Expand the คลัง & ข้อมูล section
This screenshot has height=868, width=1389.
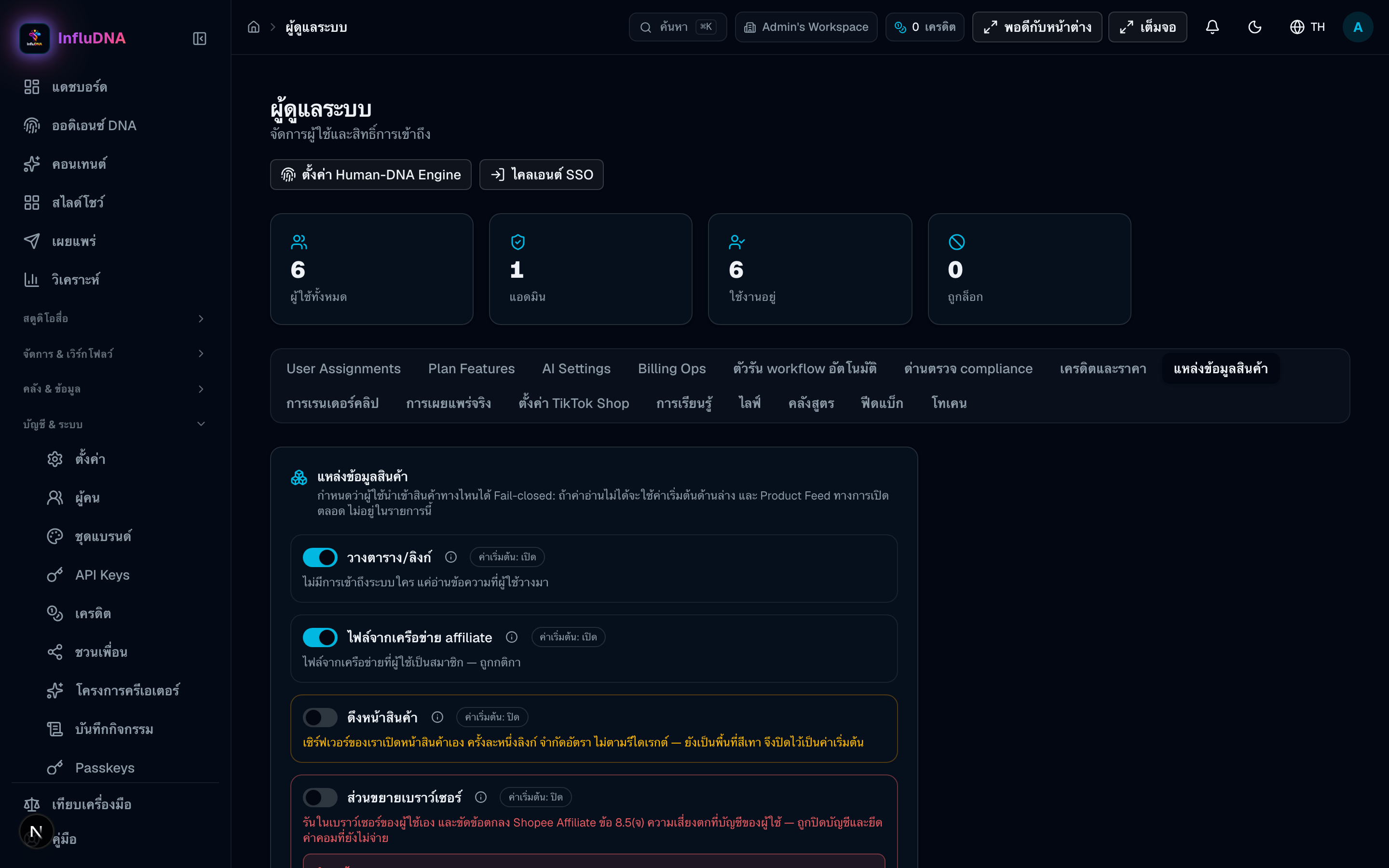coord(115,389)
